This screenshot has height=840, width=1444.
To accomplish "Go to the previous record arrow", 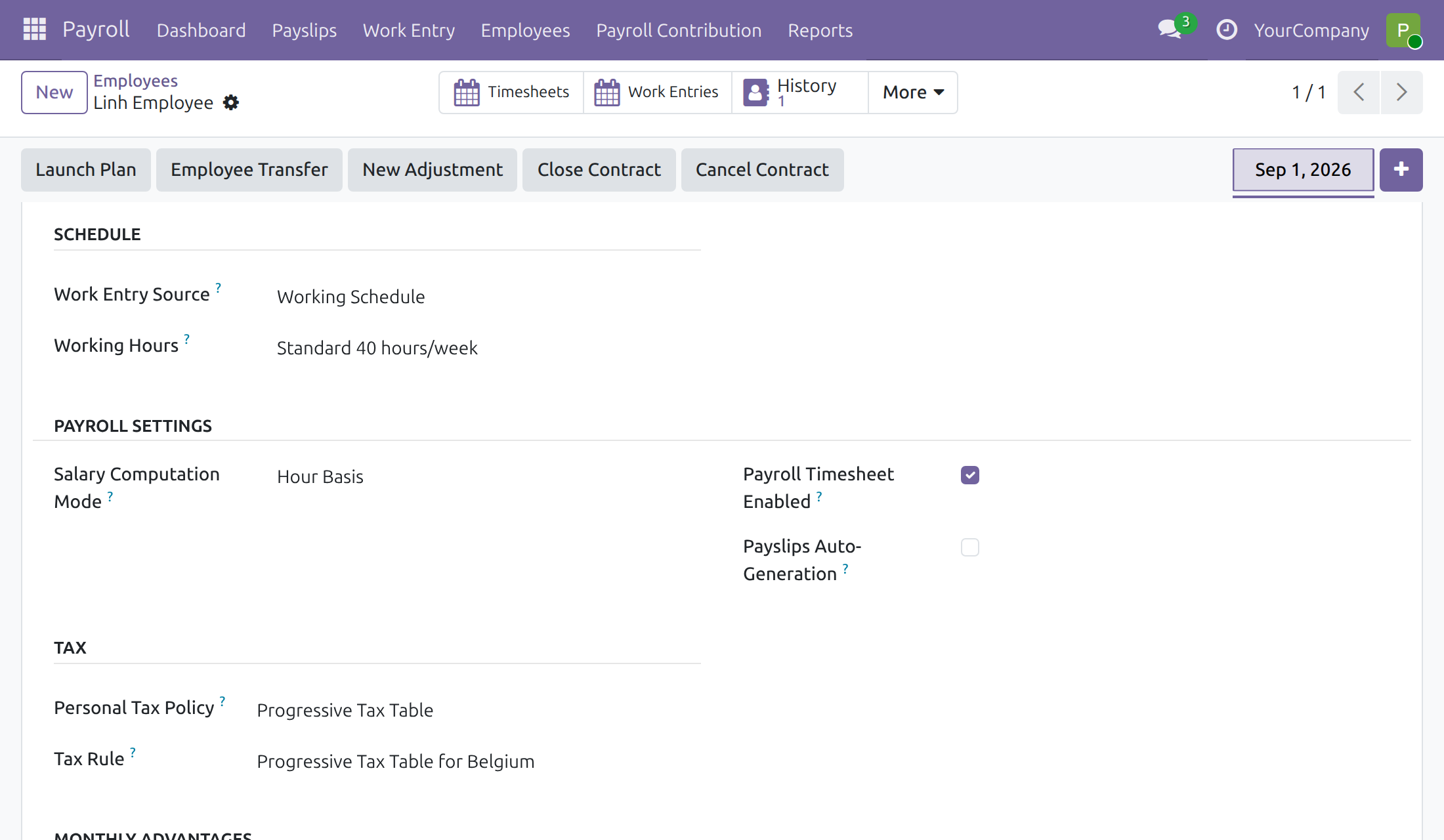I will (x=1359, y=92).
